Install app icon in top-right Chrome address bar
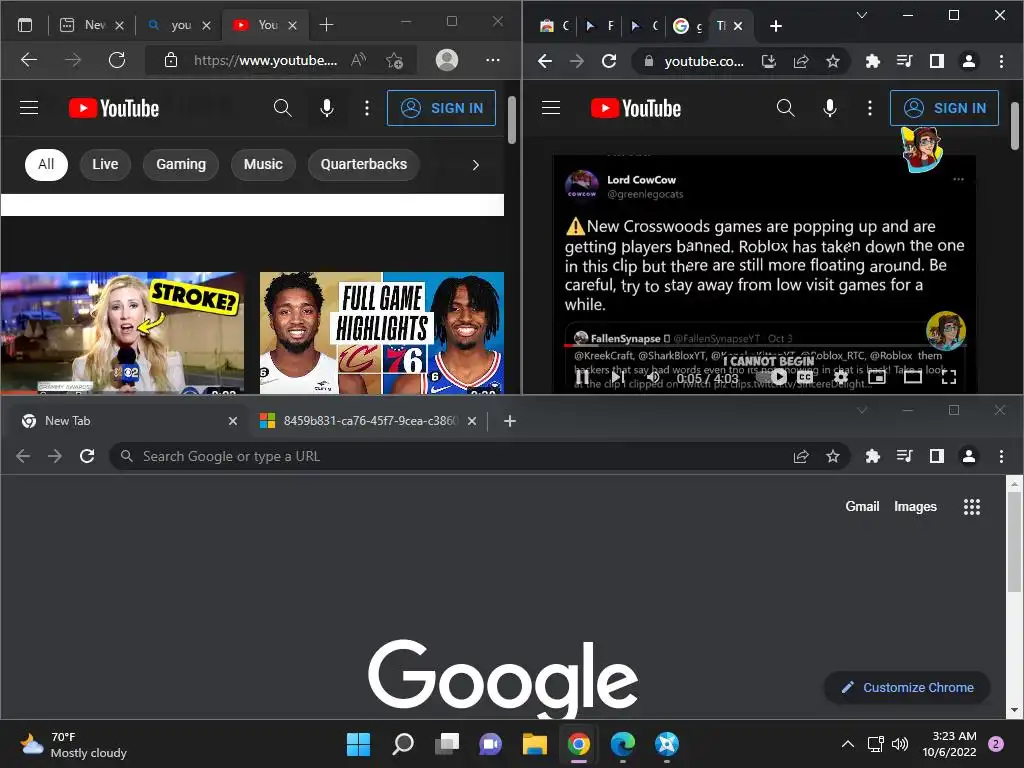 point(769,61)
